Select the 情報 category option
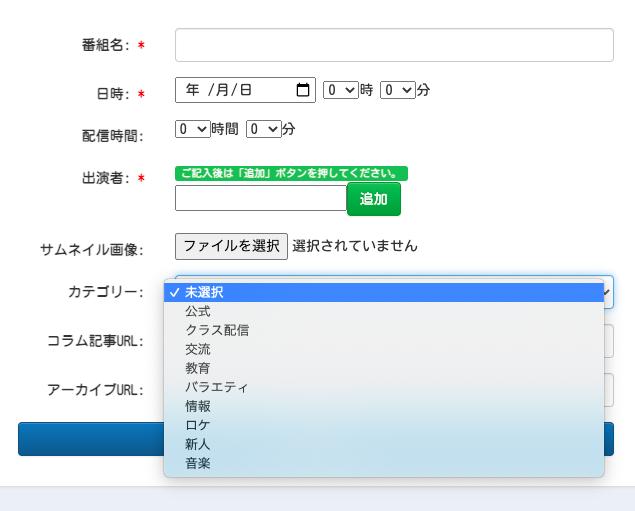635x511 pixels. pos(384,406)
